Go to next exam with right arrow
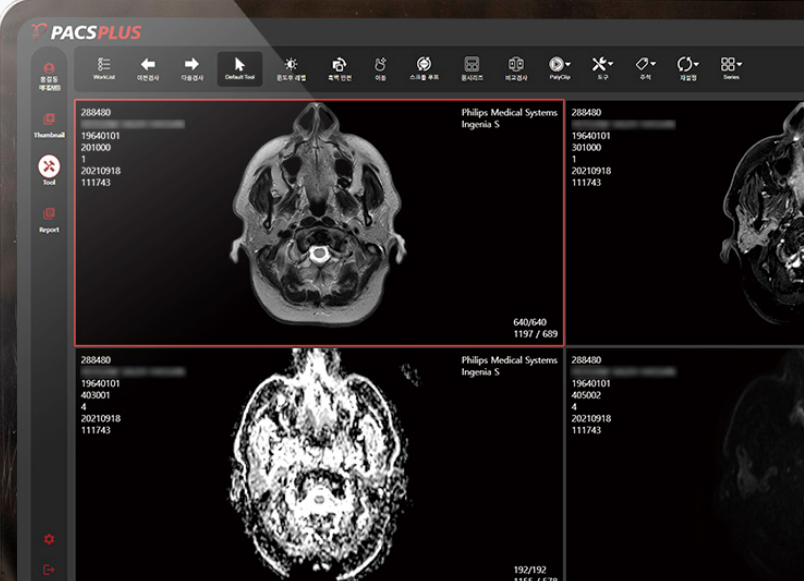Screen dimensions: 804x581 (x=192, y=68)
